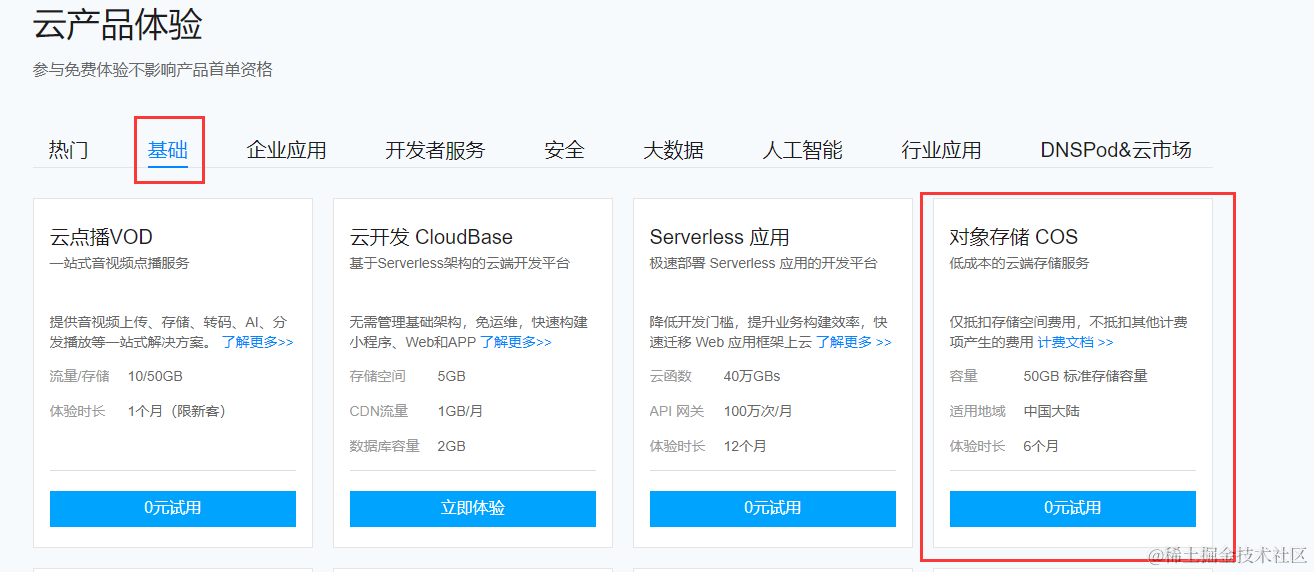The width and height of the screenshot is (1314, 572).
Task: Open 了解更多 link in CloudBase card
Action: 516,342
